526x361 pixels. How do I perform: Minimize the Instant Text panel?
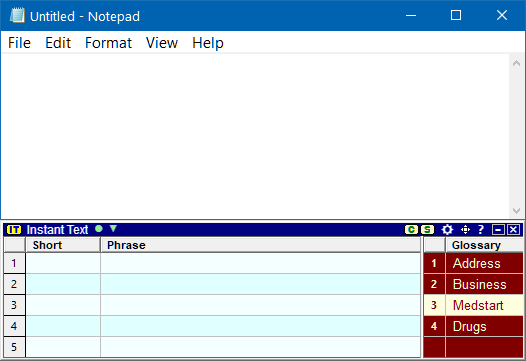(x=498, y=230)
